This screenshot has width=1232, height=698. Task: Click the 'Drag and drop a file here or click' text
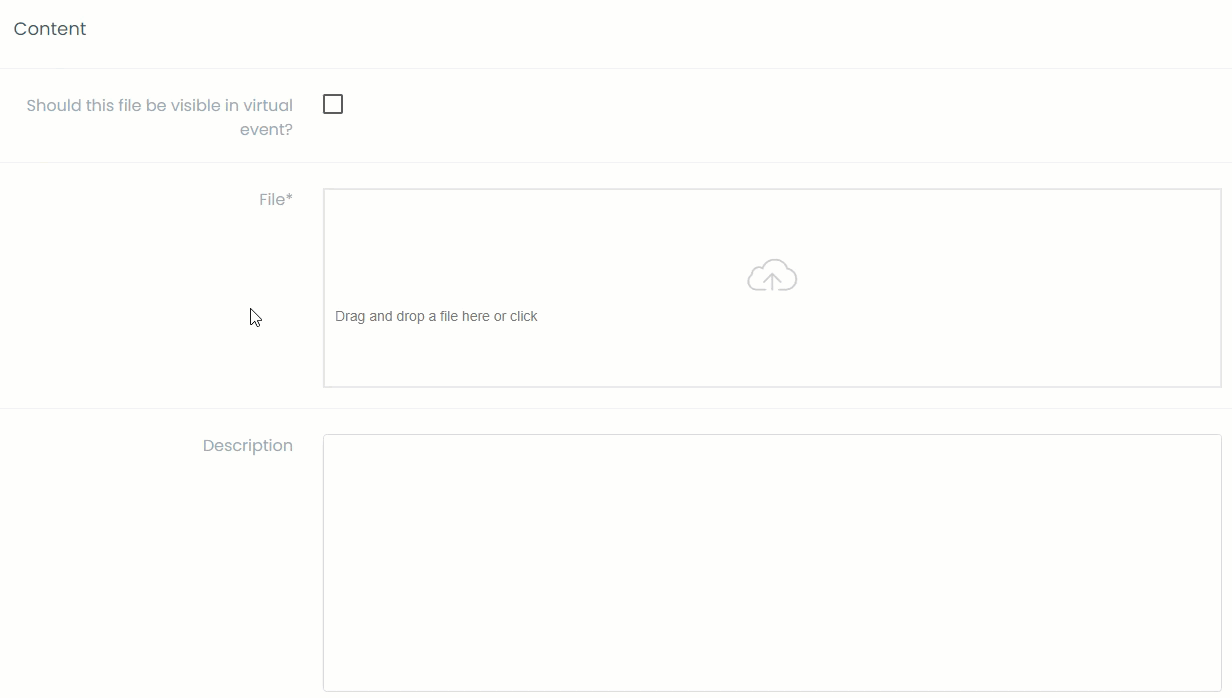(x=436, y=316)
